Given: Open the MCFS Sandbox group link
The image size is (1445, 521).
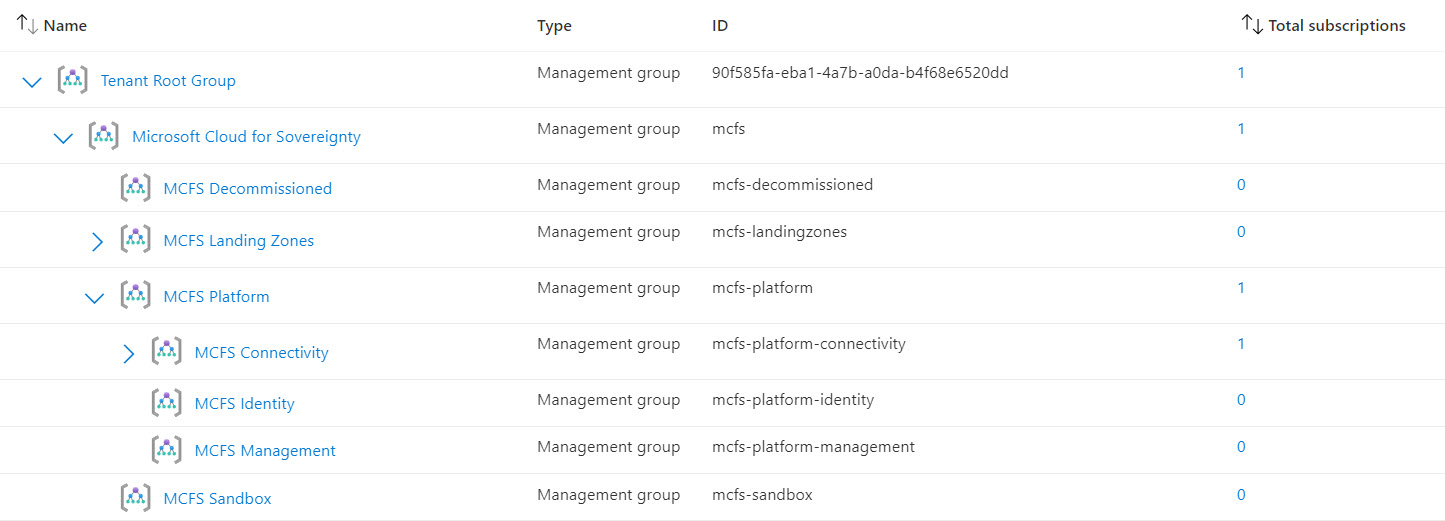Looking at the screenshot, I should [x=217, y=498].
